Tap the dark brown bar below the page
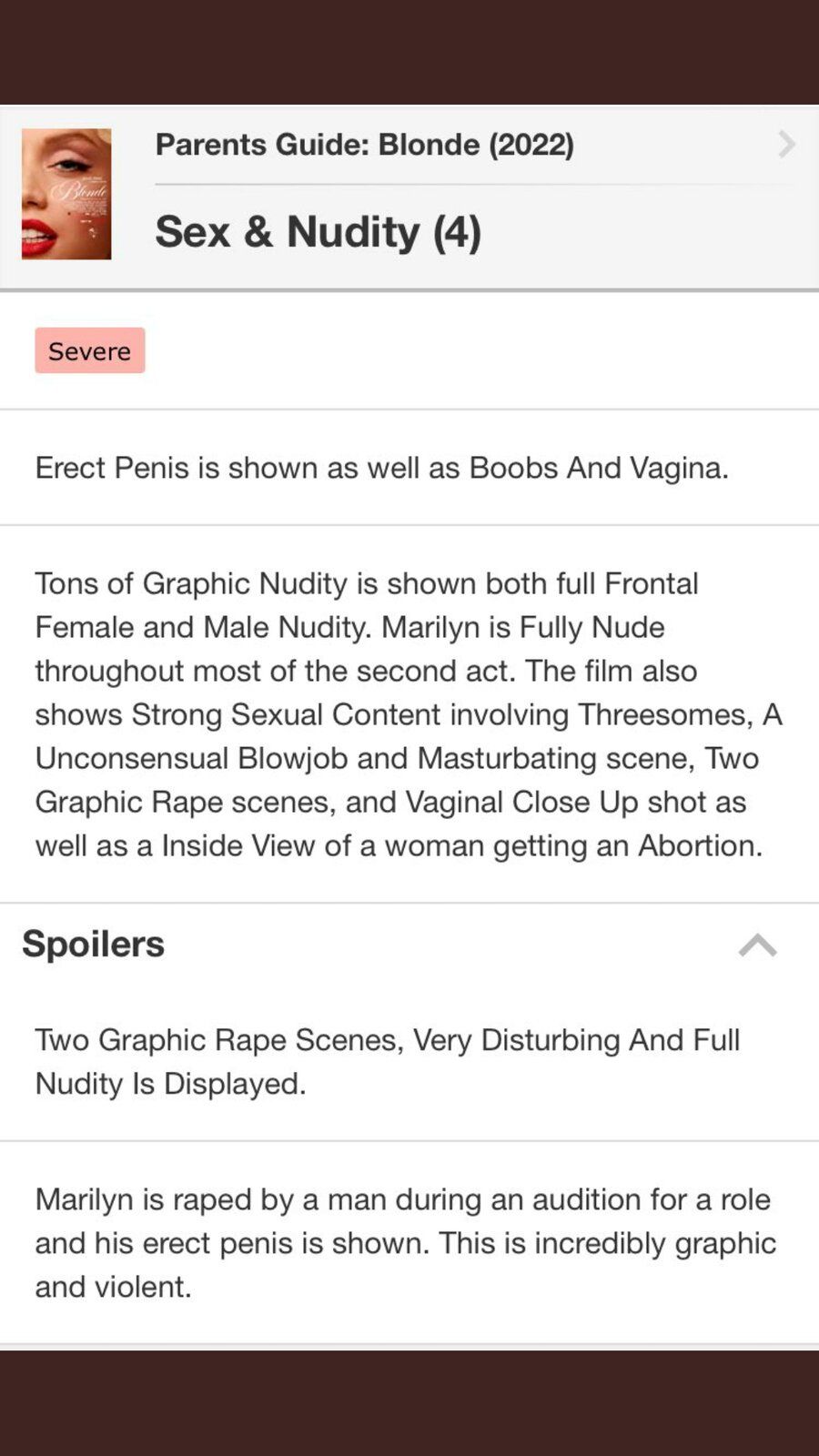 tap(409, 1403)
